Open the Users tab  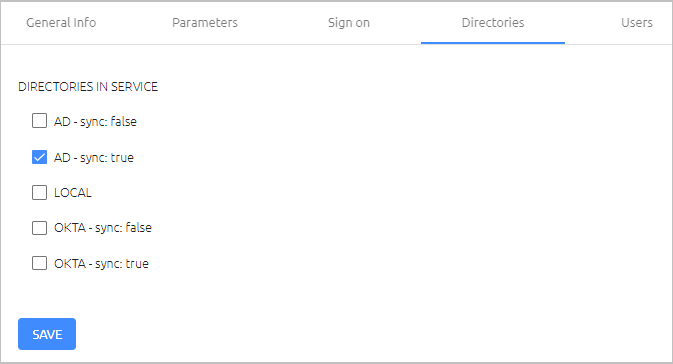tap(637, 22)
